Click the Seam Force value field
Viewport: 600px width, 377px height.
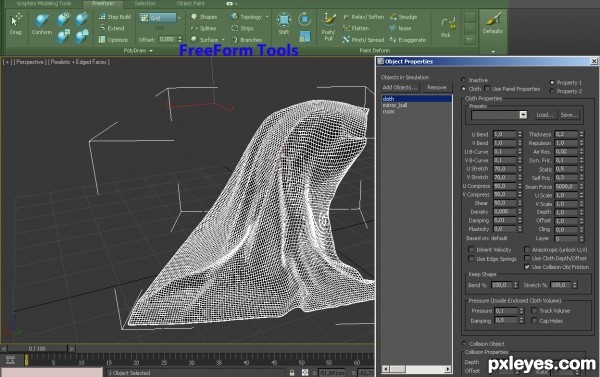tap(566, 187)
